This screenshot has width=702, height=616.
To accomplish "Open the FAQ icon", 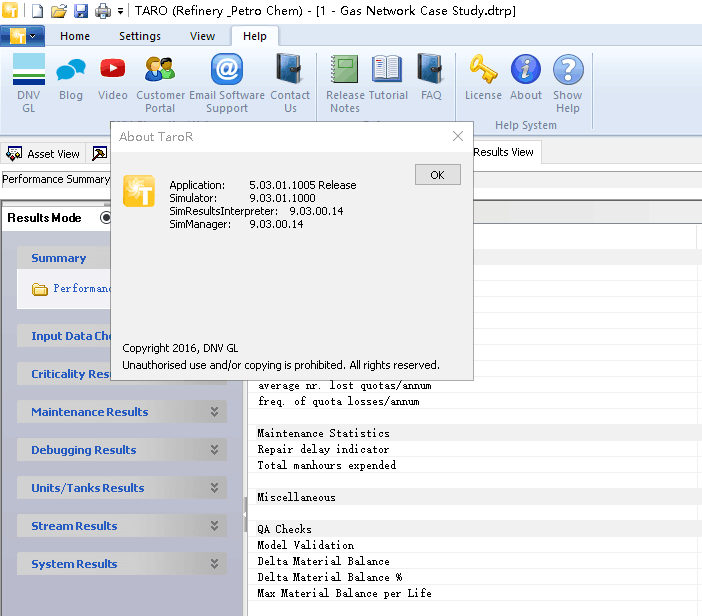I will 431,78.
